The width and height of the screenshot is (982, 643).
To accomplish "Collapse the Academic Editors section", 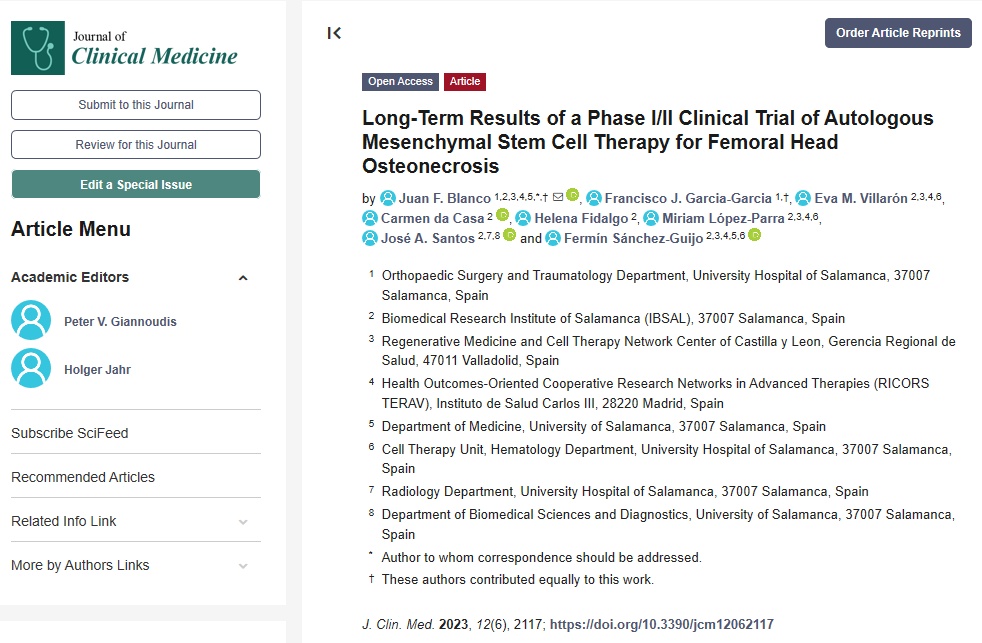I will pyautogui.click(x=243, y=278).
